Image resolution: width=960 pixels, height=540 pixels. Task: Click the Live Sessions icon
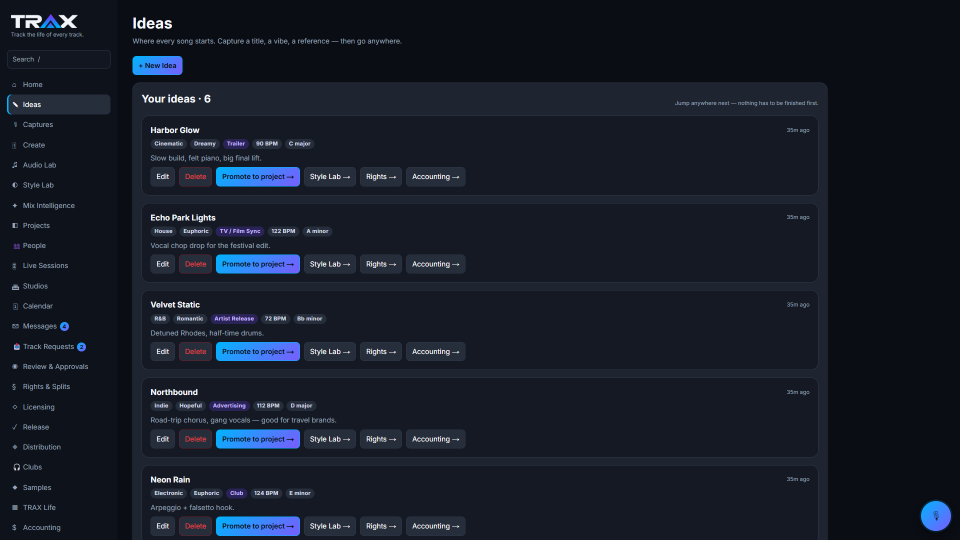tap(15, 266)
